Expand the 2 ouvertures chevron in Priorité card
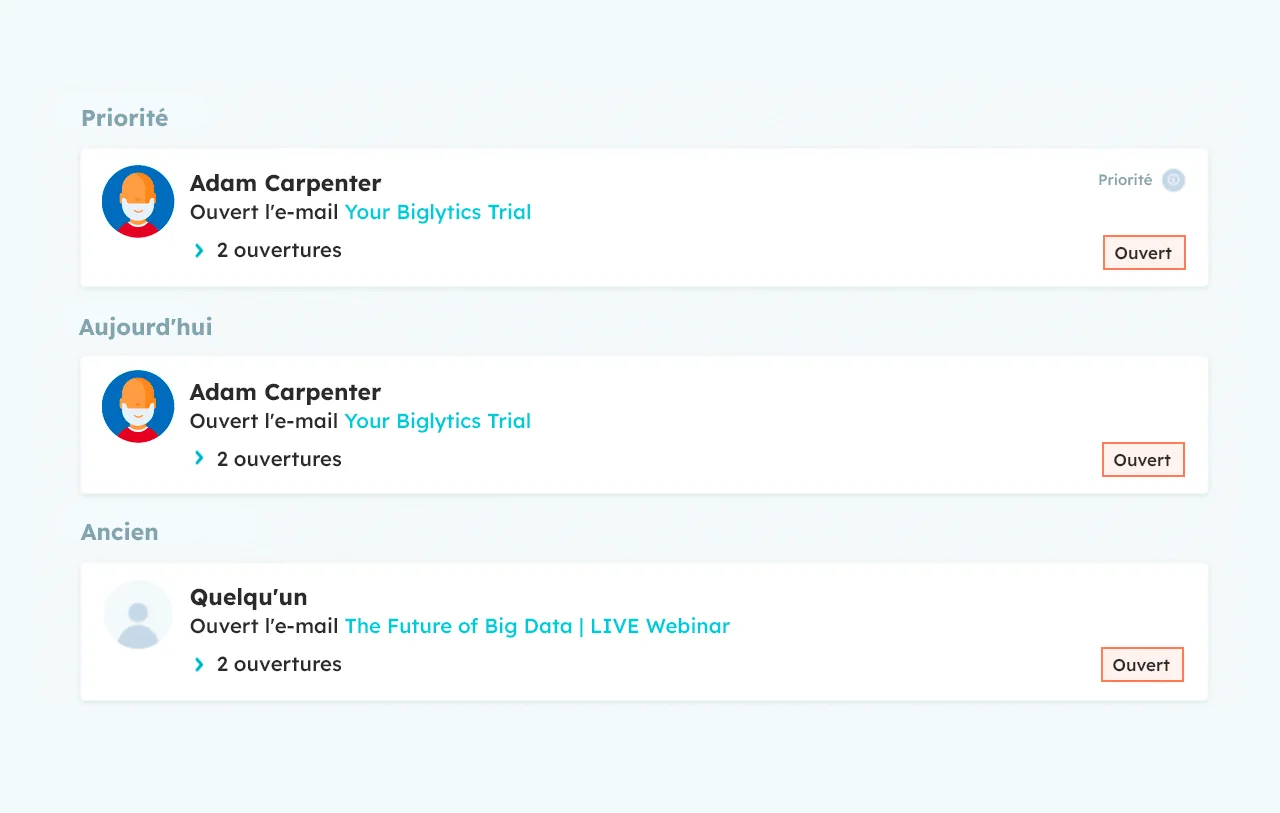 [x=199, y=250]
